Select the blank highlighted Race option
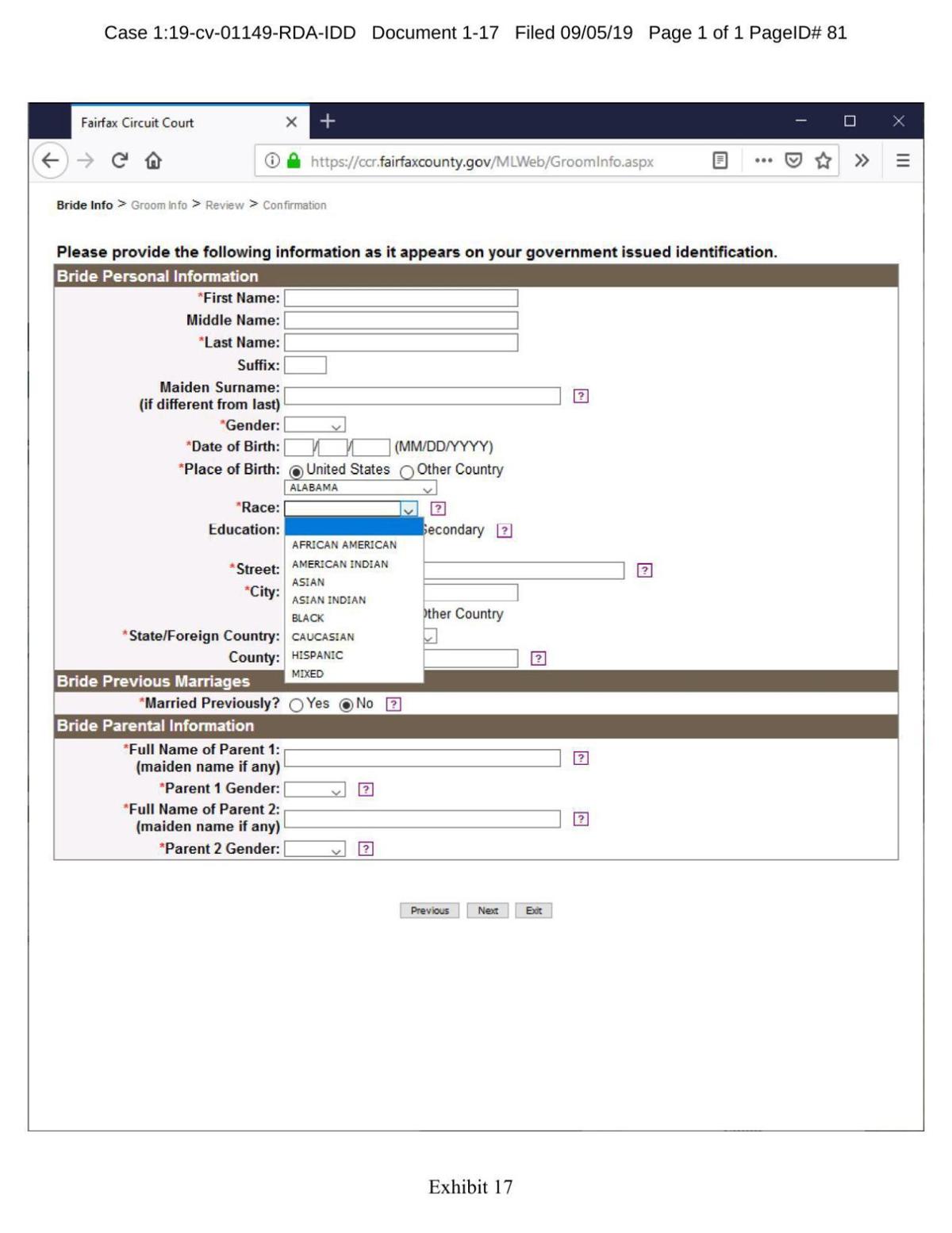Image resolution: width=952 pixels, height=1233 pixels. tap(354, 527)
